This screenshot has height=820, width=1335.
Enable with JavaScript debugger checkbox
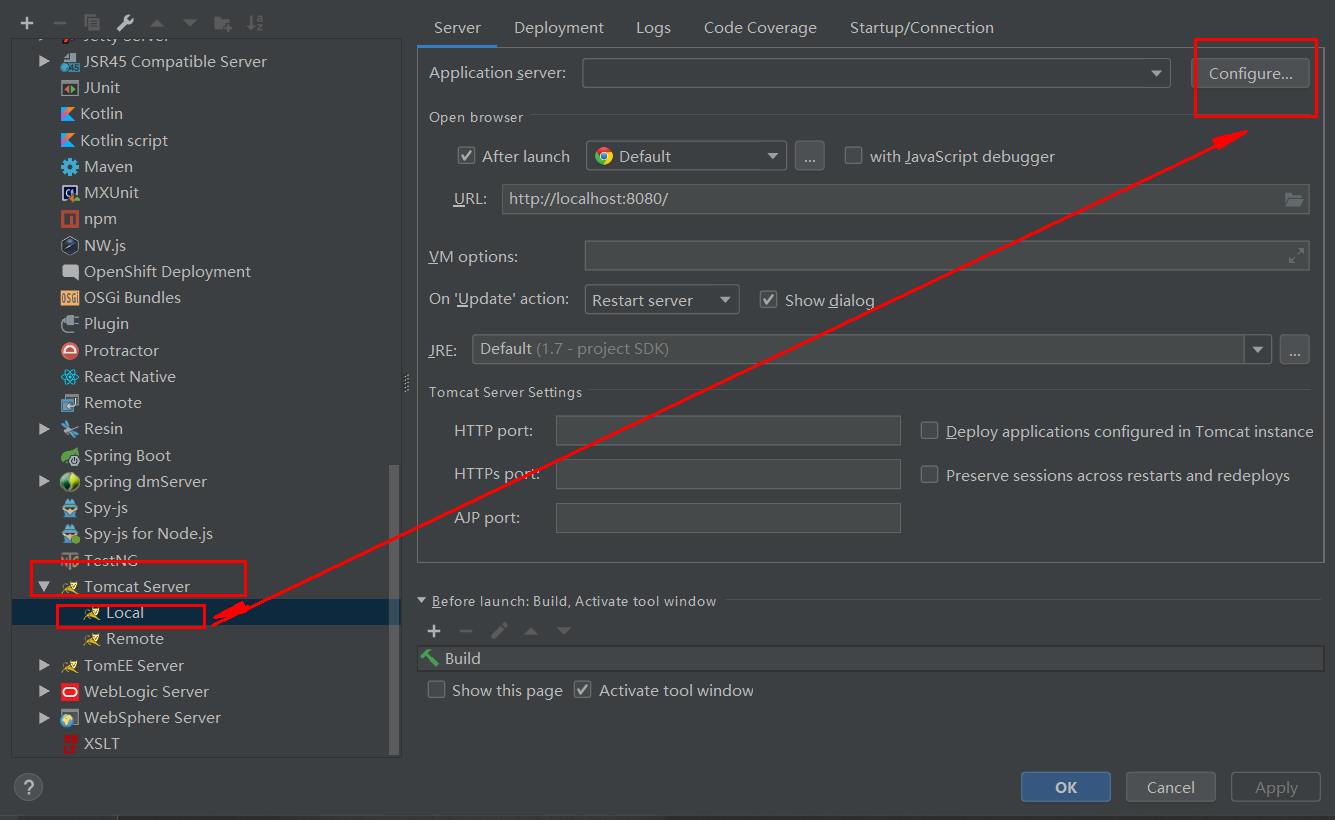tap(853, 156)
